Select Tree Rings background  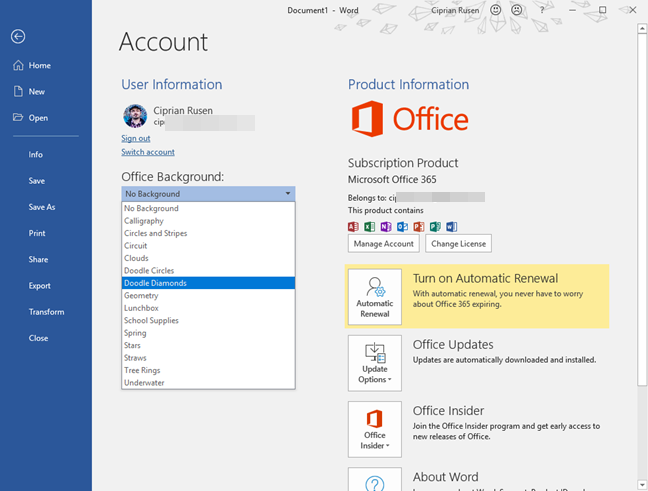point(208,370)
